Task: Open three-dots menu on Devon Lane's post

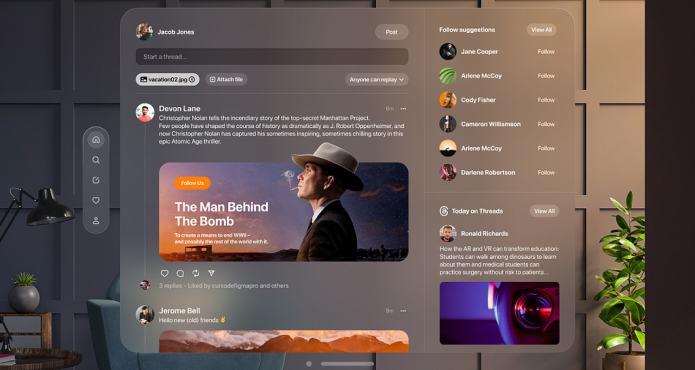Action: 403,109
